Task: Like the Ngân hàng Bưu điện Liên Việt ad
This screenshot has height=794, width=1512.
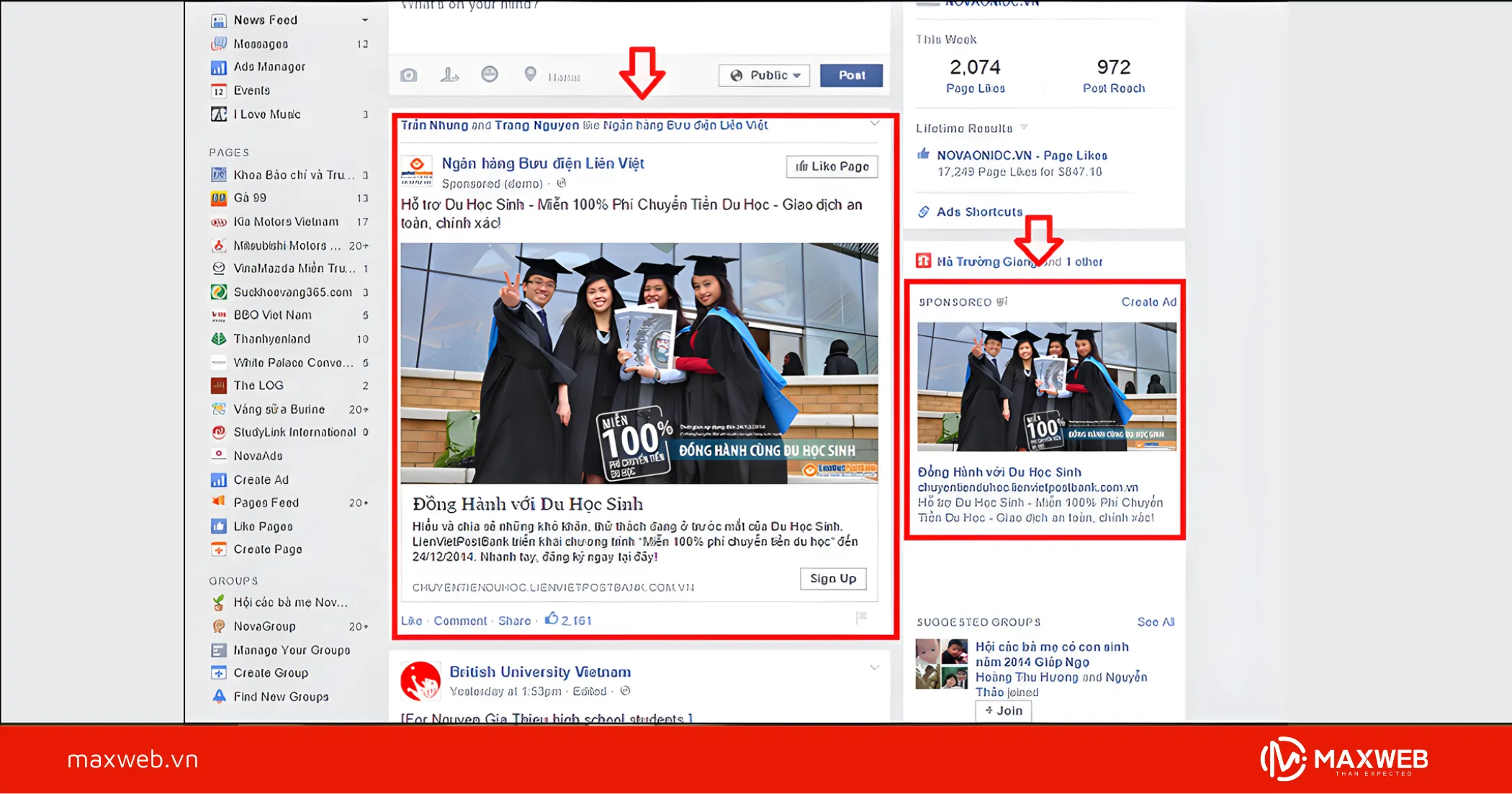Action: (x=830, y=166)
